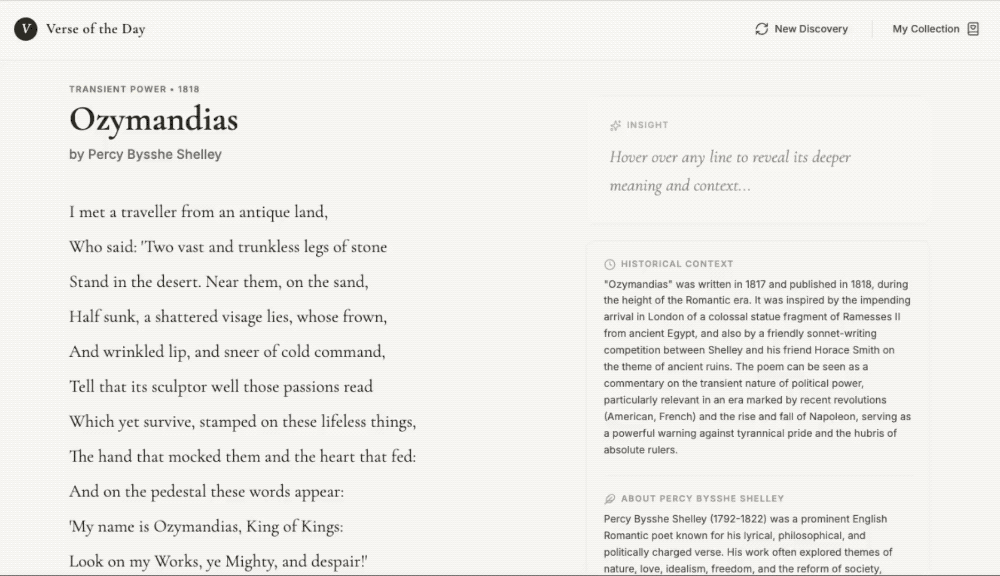Screen dimensions: 1000x576
Task: Select the line 'I met a traveller from an antique land'
Action: click(199, 212)
